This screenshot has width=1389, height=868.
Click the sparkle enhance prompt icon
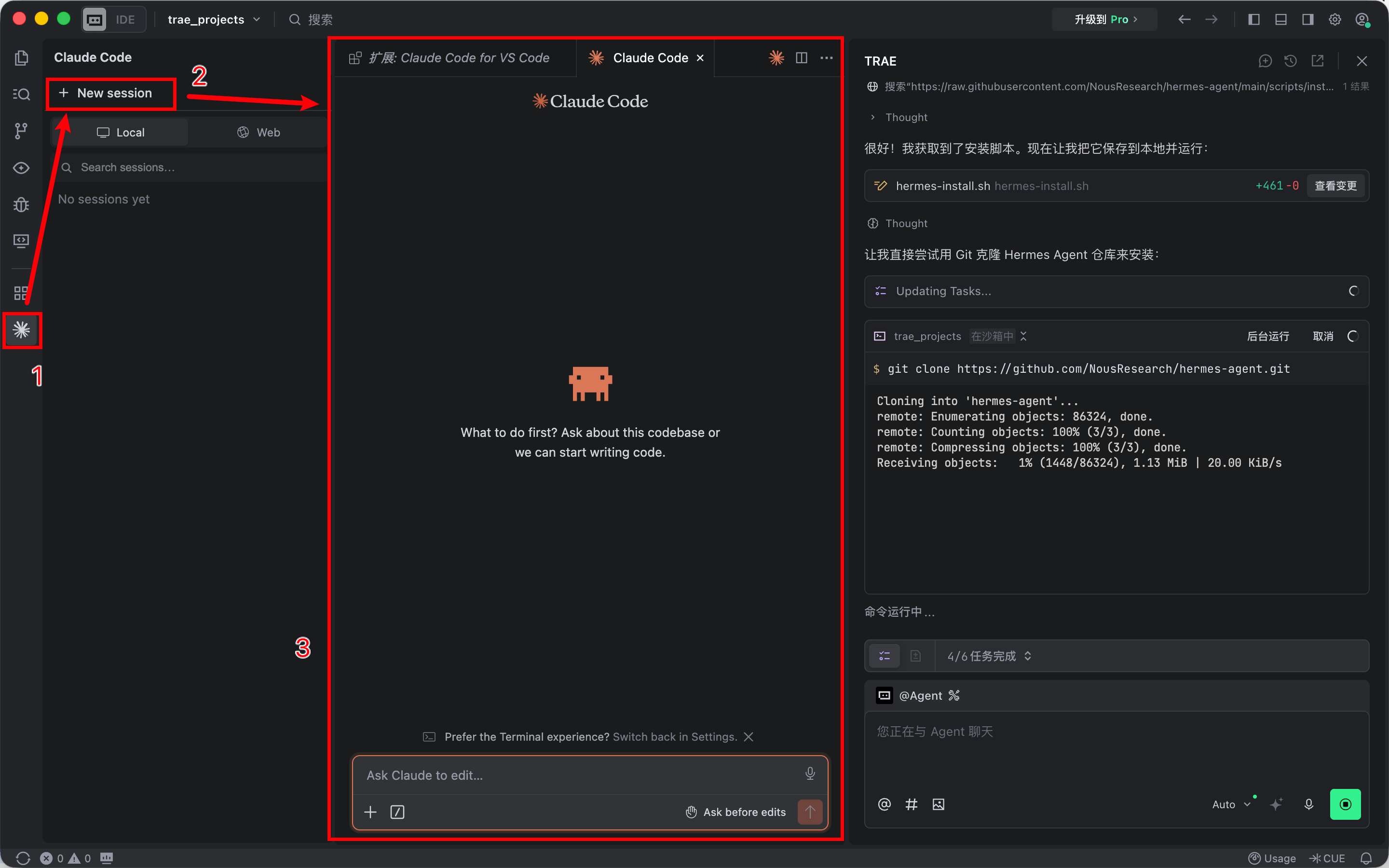[1276, 804]
